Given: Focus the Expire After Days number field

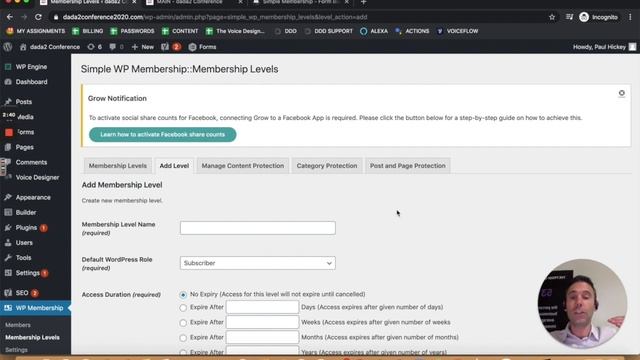Looking at the screenshot, I should [x=262, y=307].
